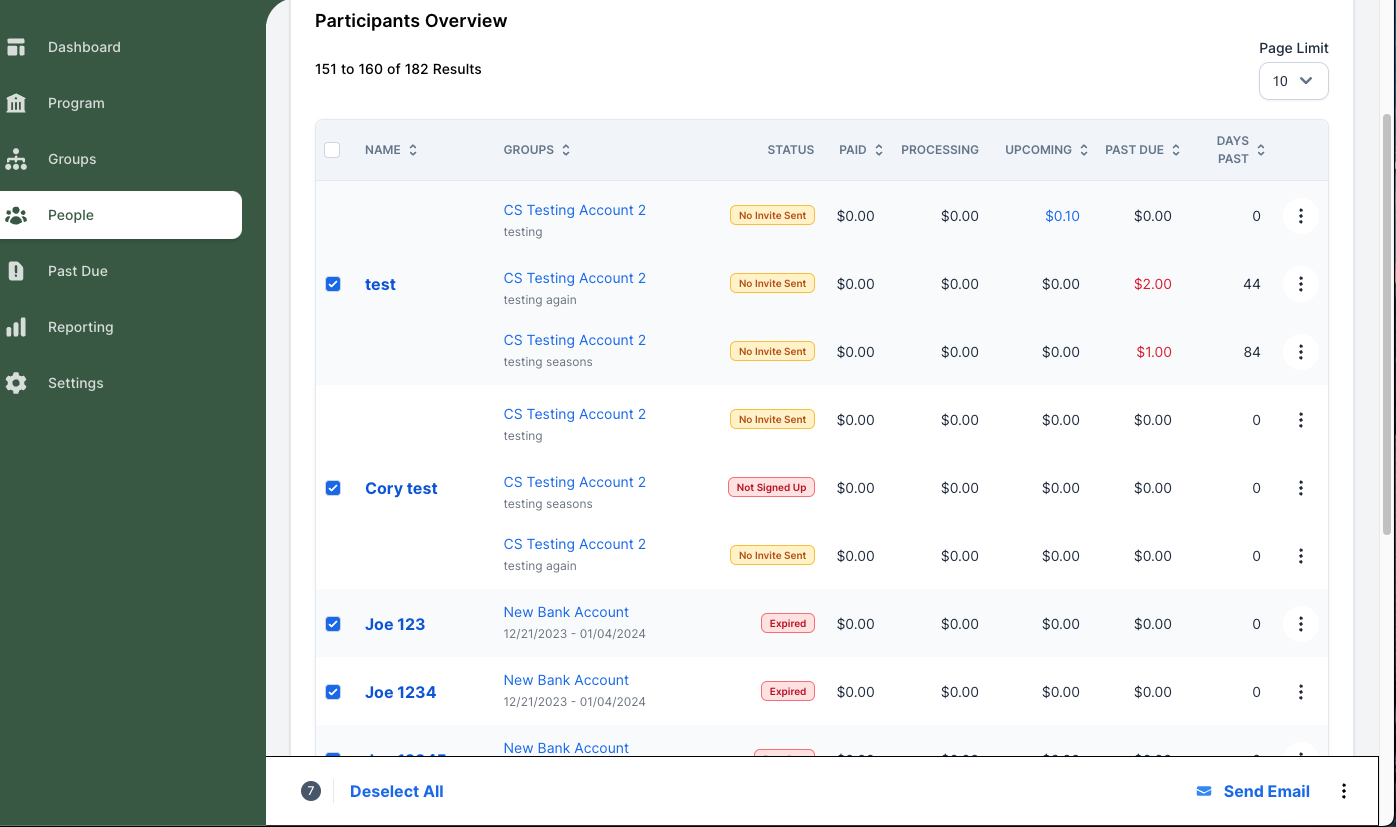Go to Dashboard in sidebar menu
Screen dimensions: 1396x827
(x=84, y=47)
